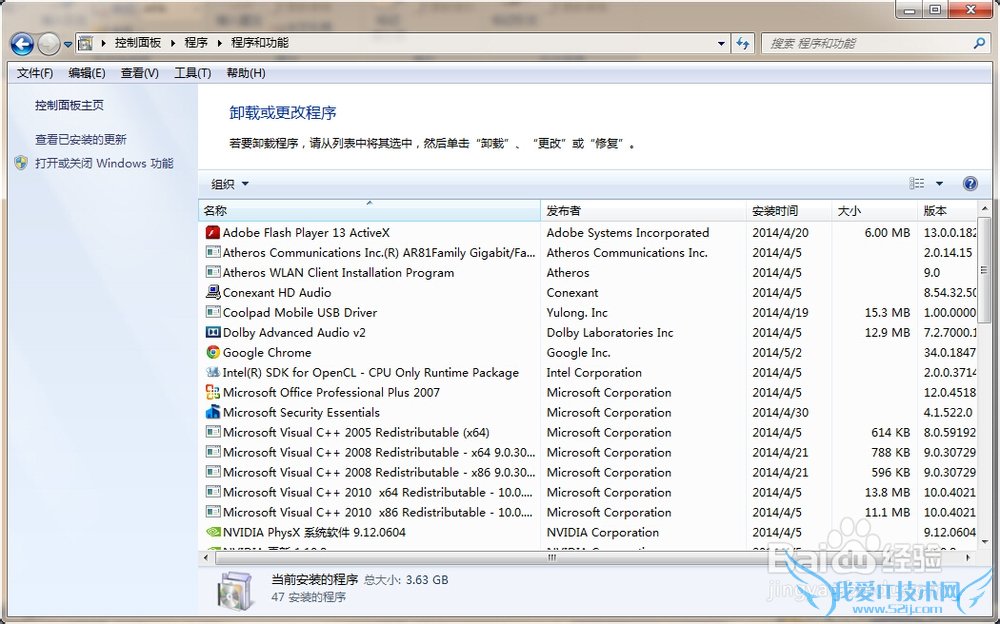Screen dimensions: 1000x624
Task: Open 查看已安装的更新 link
Action: coord(80,139)
